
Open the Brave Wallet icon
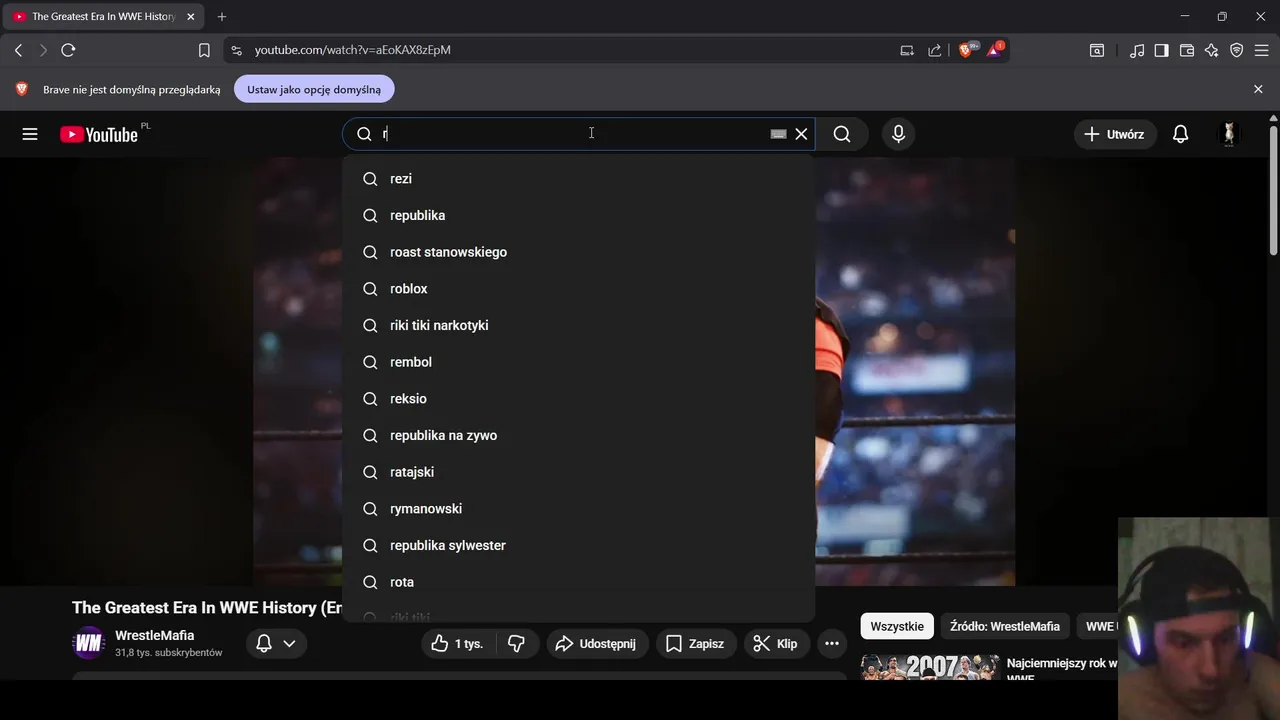click(1187, 50)
